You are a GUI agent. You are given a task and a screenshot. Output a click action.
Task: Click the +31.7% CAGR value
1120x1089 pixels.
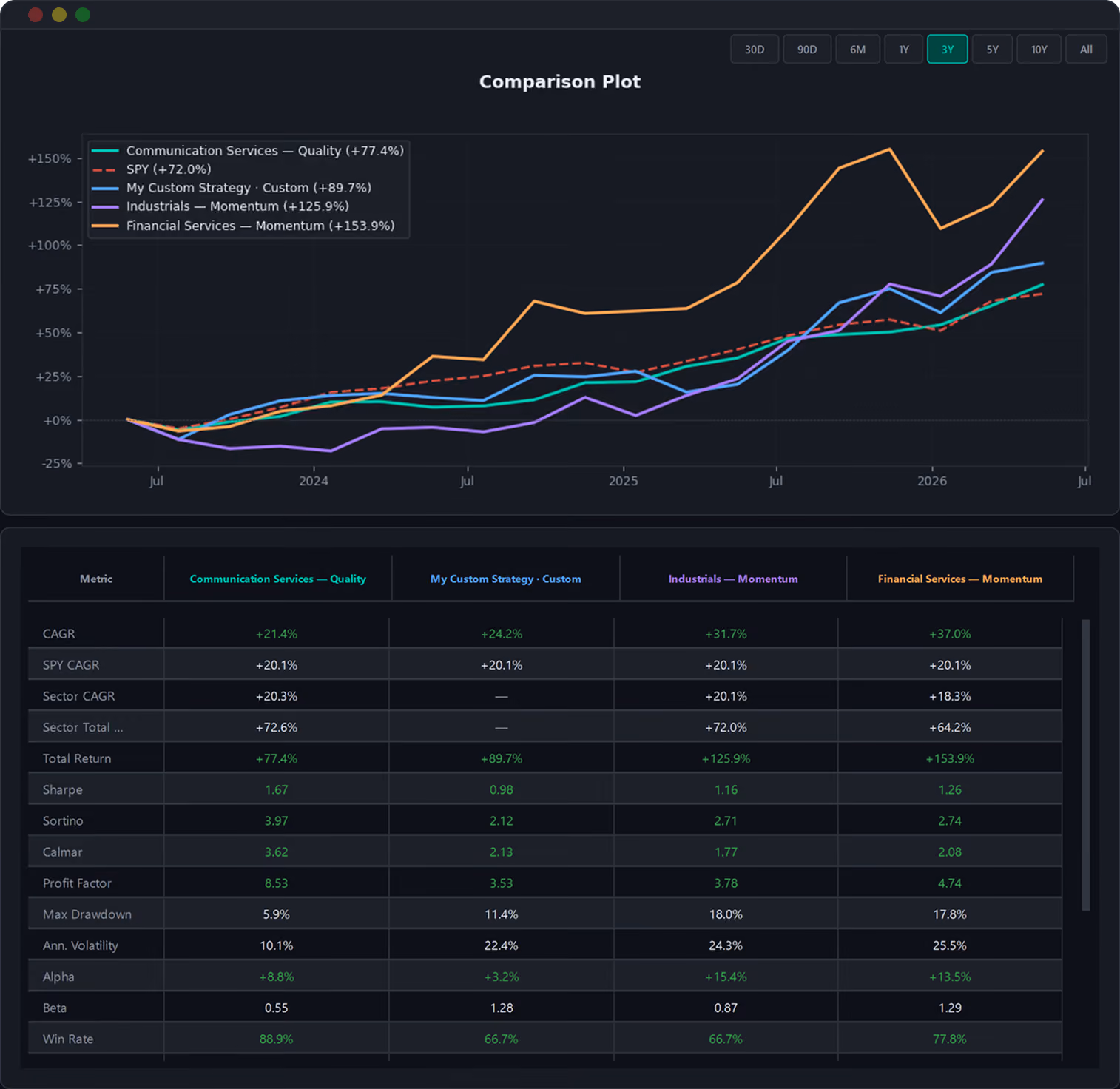[726, 634]
